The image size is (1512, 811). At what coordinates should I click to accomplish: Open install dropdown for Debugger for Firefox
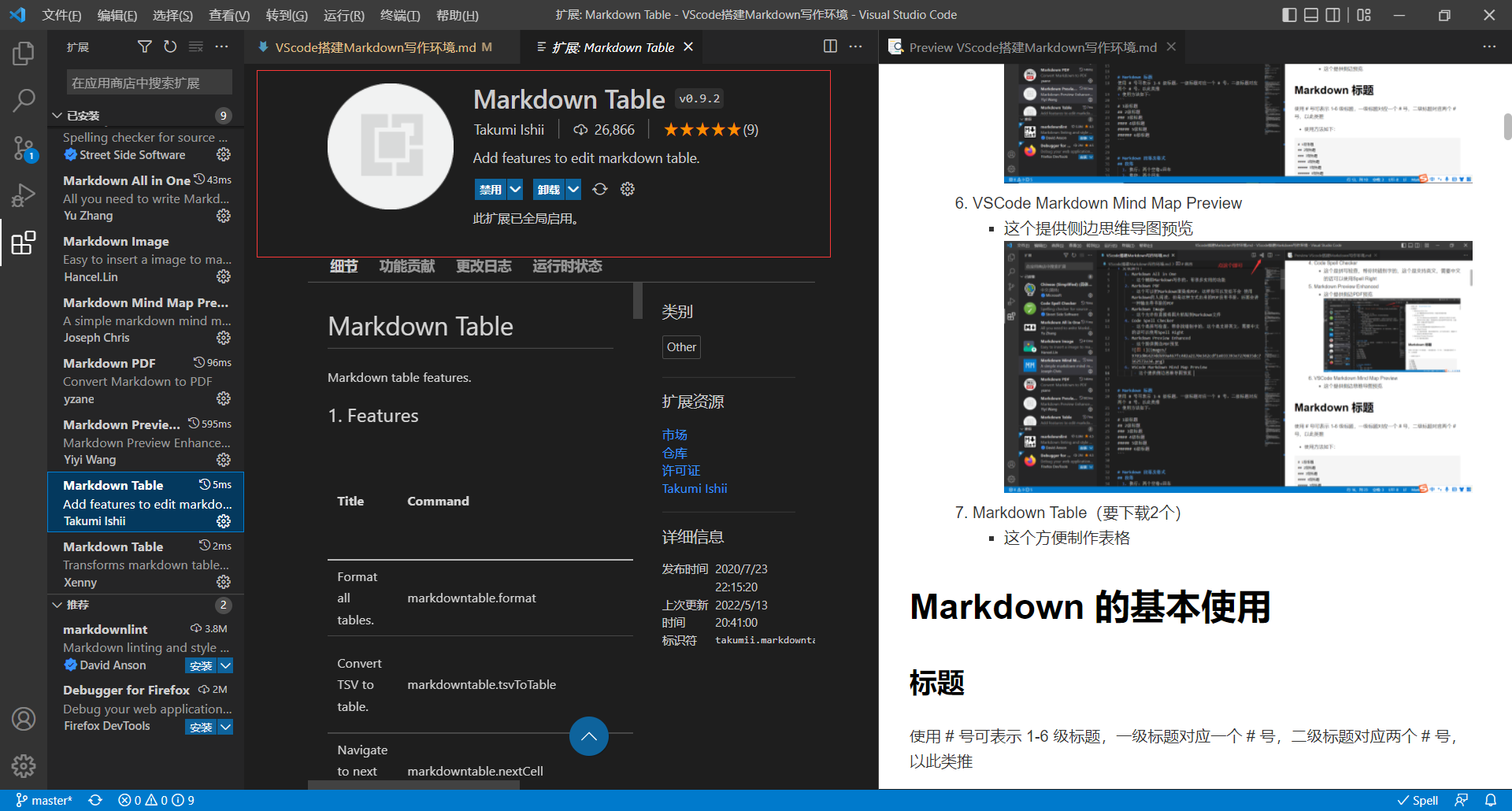225,727
